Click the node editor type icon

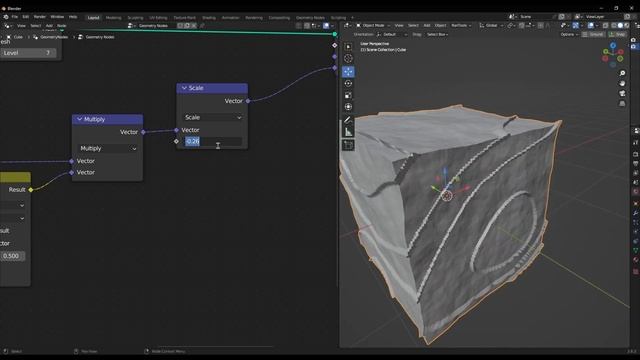7,26
